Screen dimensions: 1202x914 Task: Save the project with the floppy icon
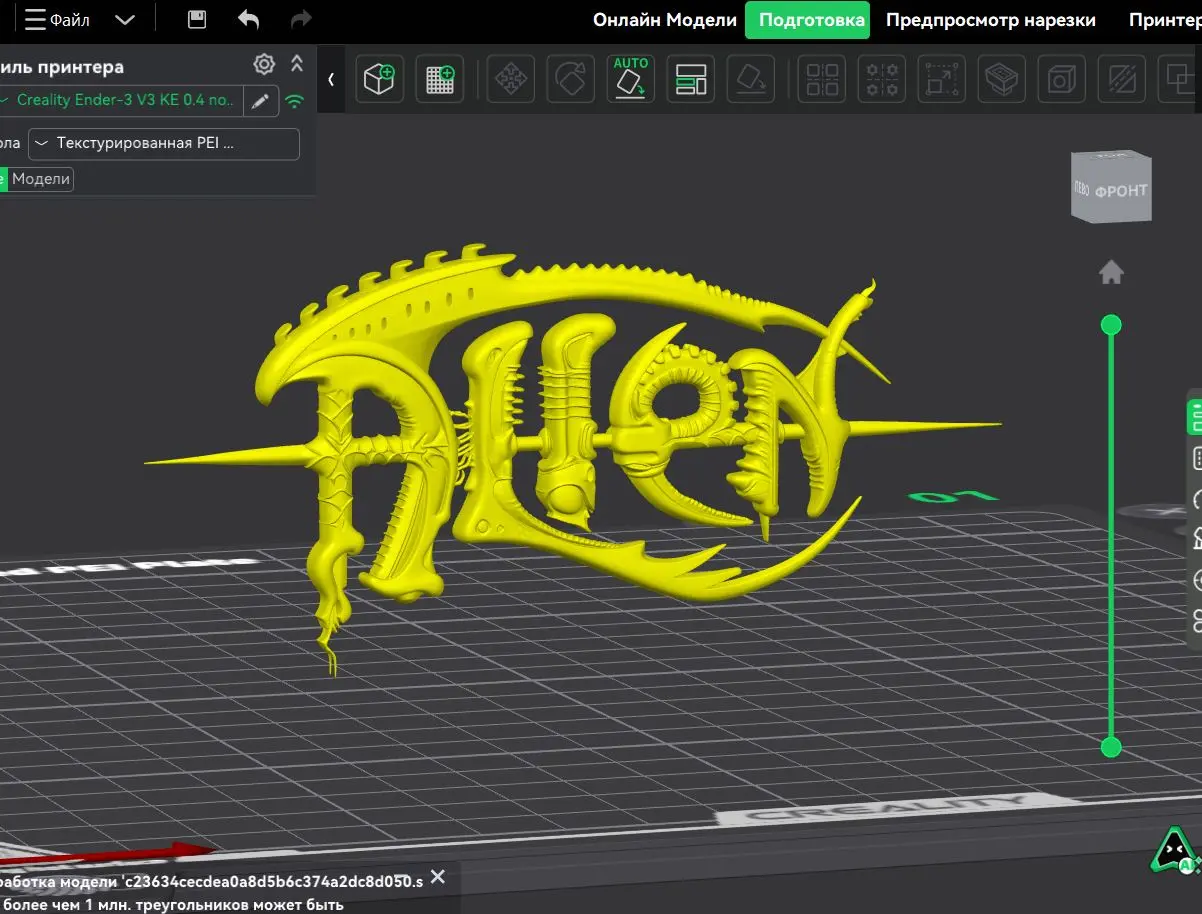(197, 20)
